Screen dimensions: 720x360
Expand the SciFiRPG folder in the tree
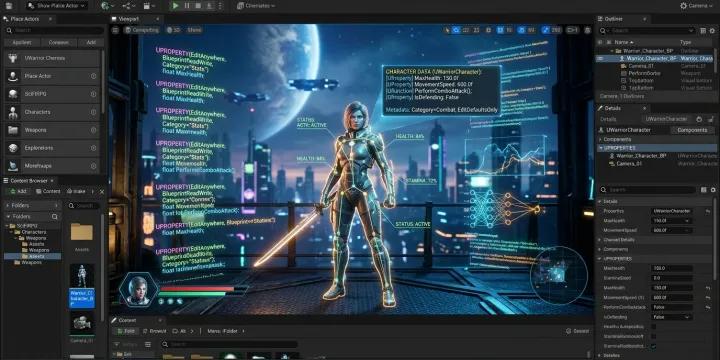6,226
